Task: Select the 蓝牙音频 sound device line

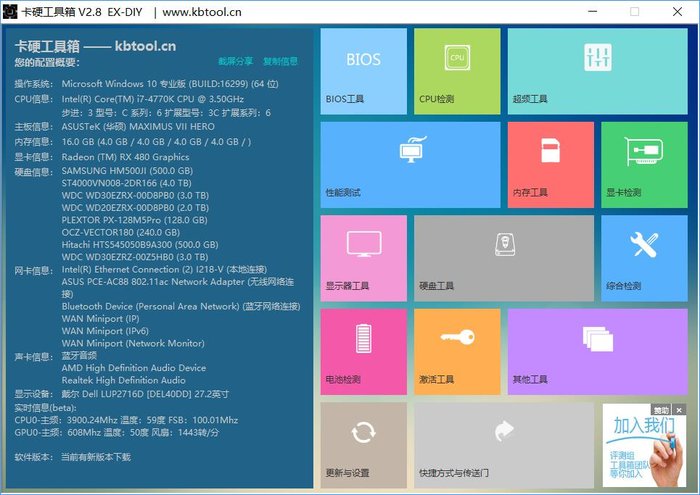Action: coord(79,355)
